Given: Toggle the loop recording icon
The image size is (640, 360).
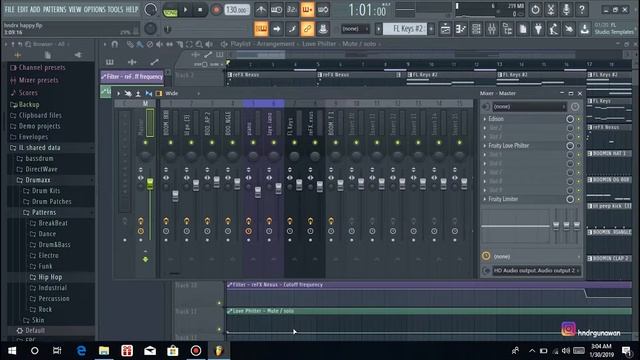Looking at the screenshot, I should coord(322,10).
